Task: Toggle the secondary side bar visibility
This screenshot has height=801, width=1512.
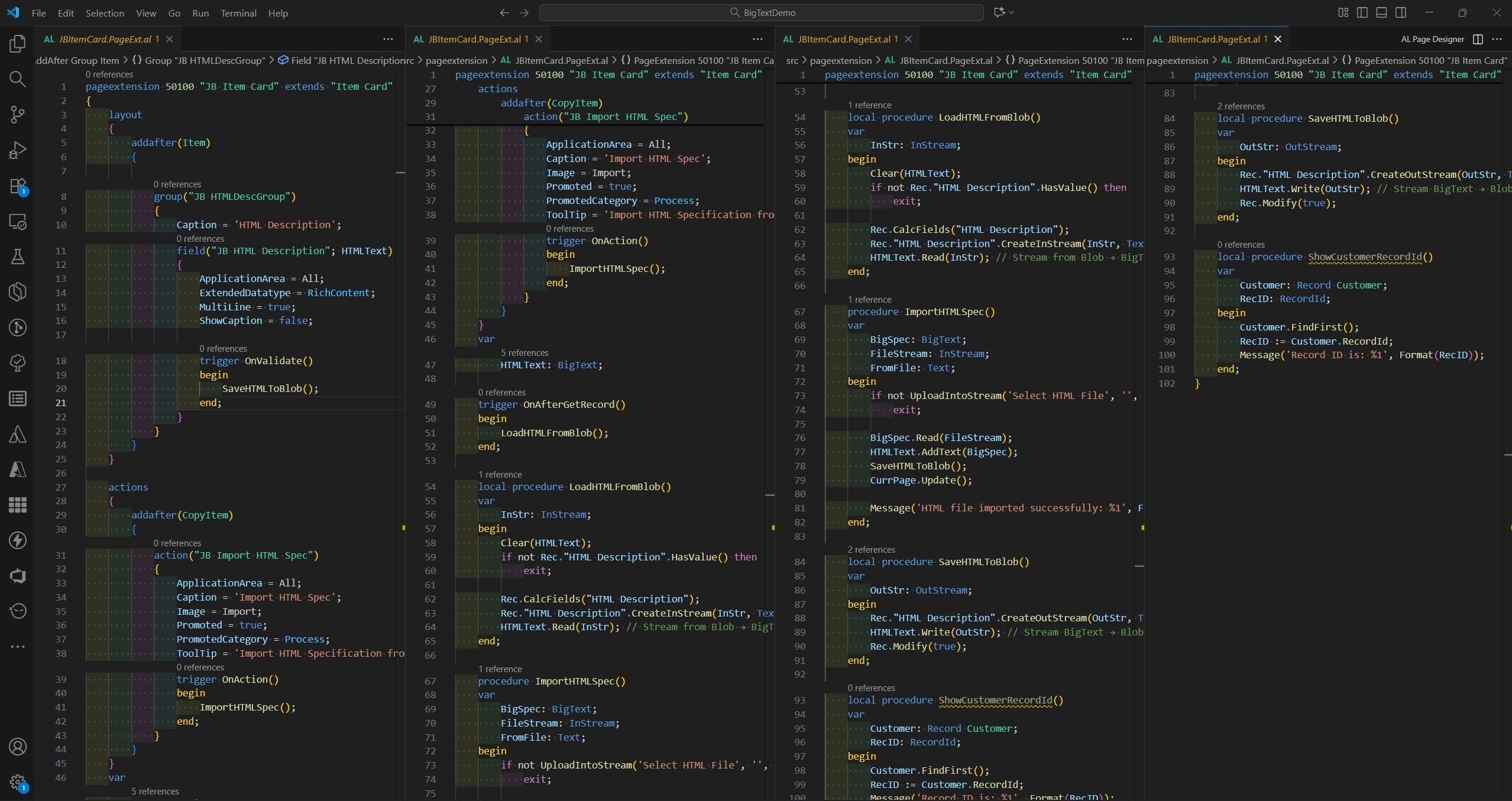Action: pos(1400,12)
